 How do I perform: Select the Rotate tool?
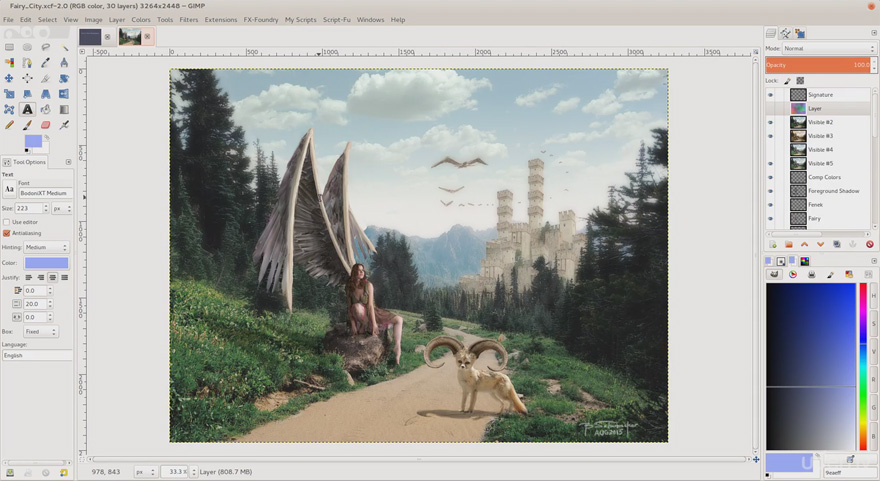[x=64, y=78]
